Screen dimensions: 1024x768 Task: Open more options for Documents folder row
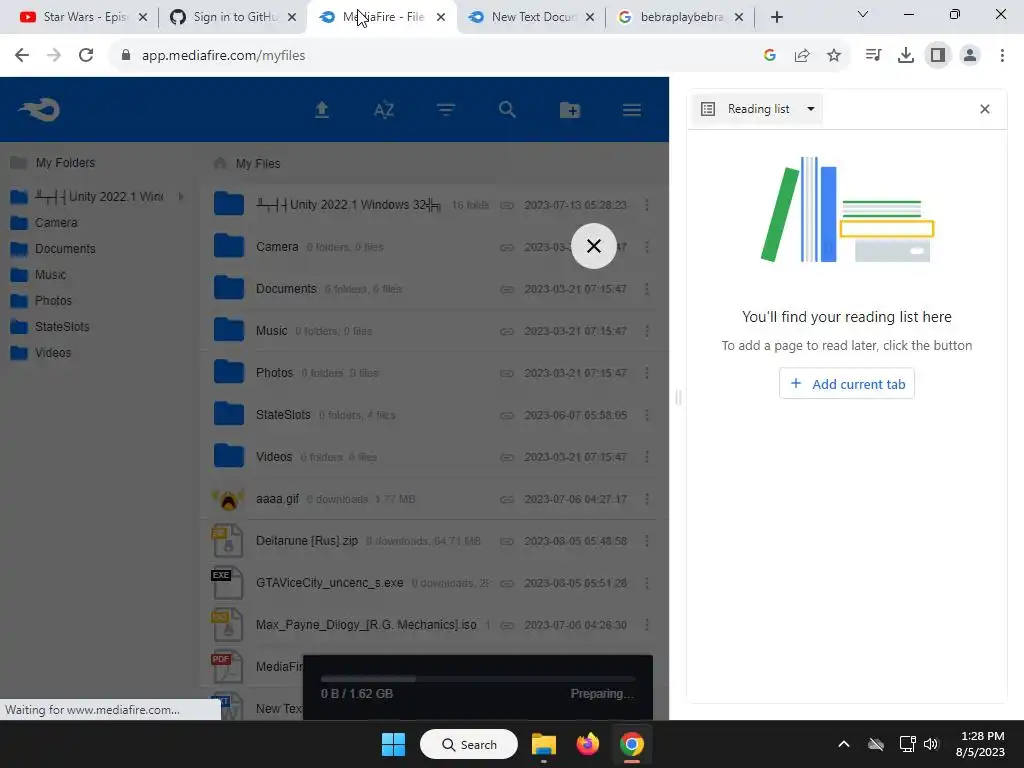pyautogui.click(x=647, y=289)
